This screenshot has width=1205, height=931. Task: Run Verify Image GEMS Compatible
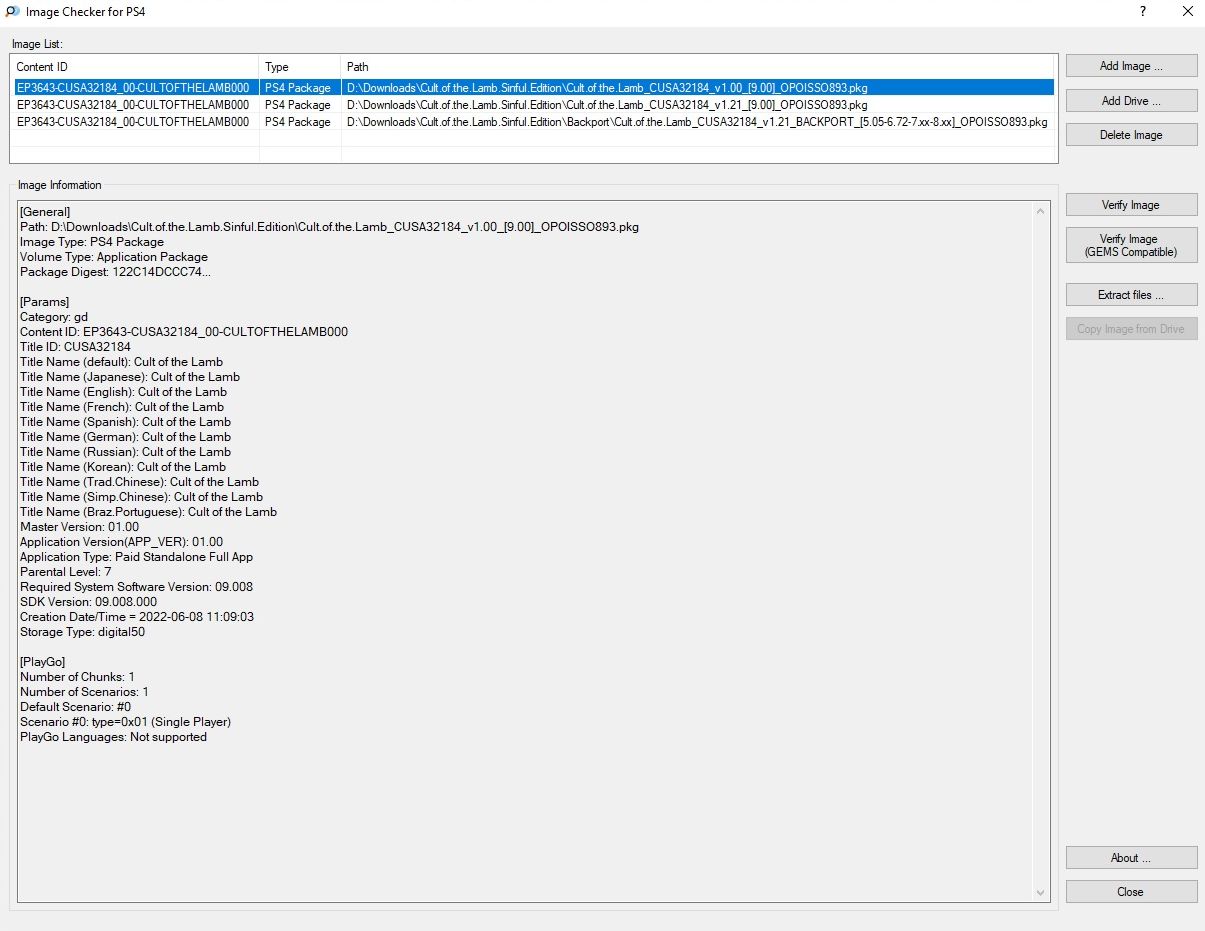tap(1131, 246)
